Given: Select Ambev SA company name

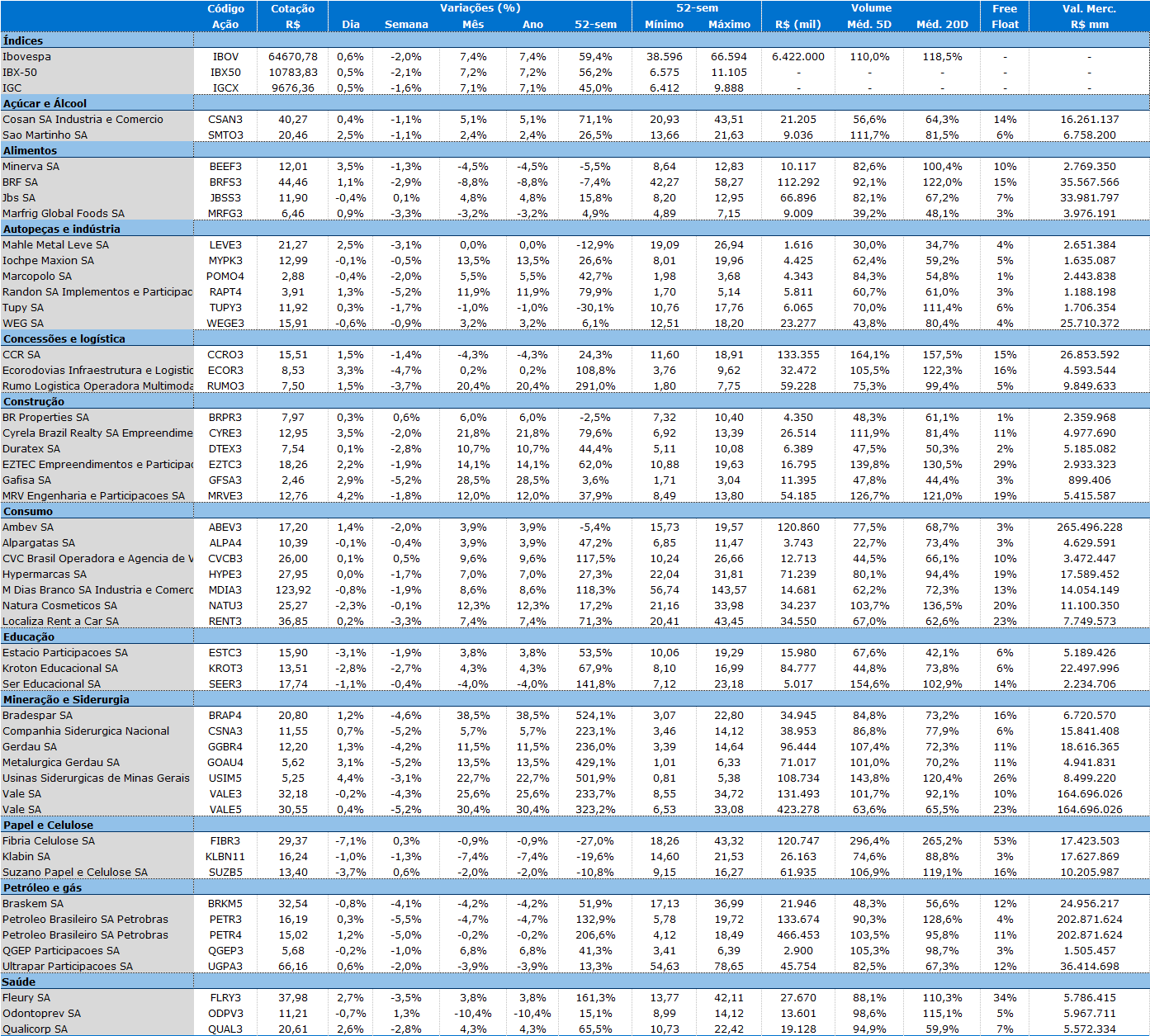Looking at the screenshot, I should (28, 527).
